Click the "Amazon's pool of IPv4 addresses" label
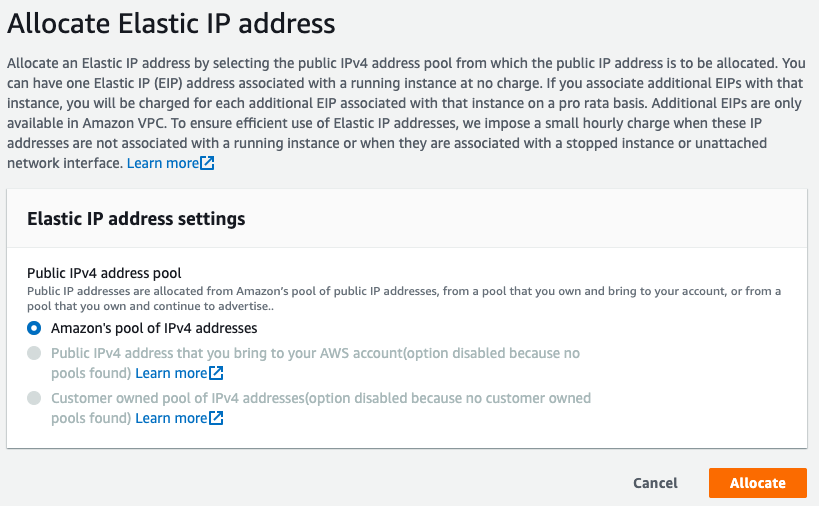Image resolution: width=819 pixels, height=506 pixels. click(x=154, y=328)
